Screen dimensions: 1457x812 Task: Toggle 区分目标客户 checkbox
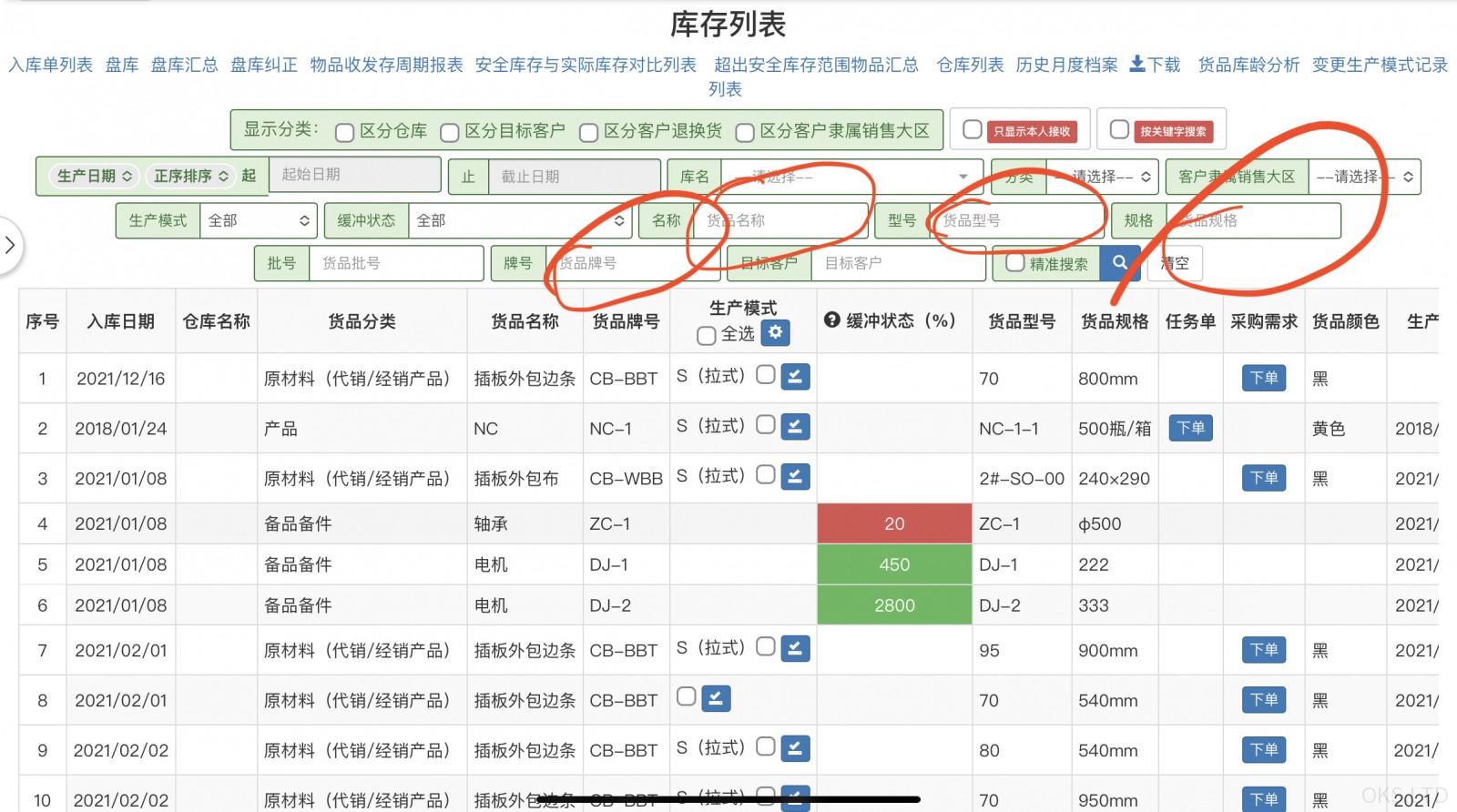coord(449,133)
